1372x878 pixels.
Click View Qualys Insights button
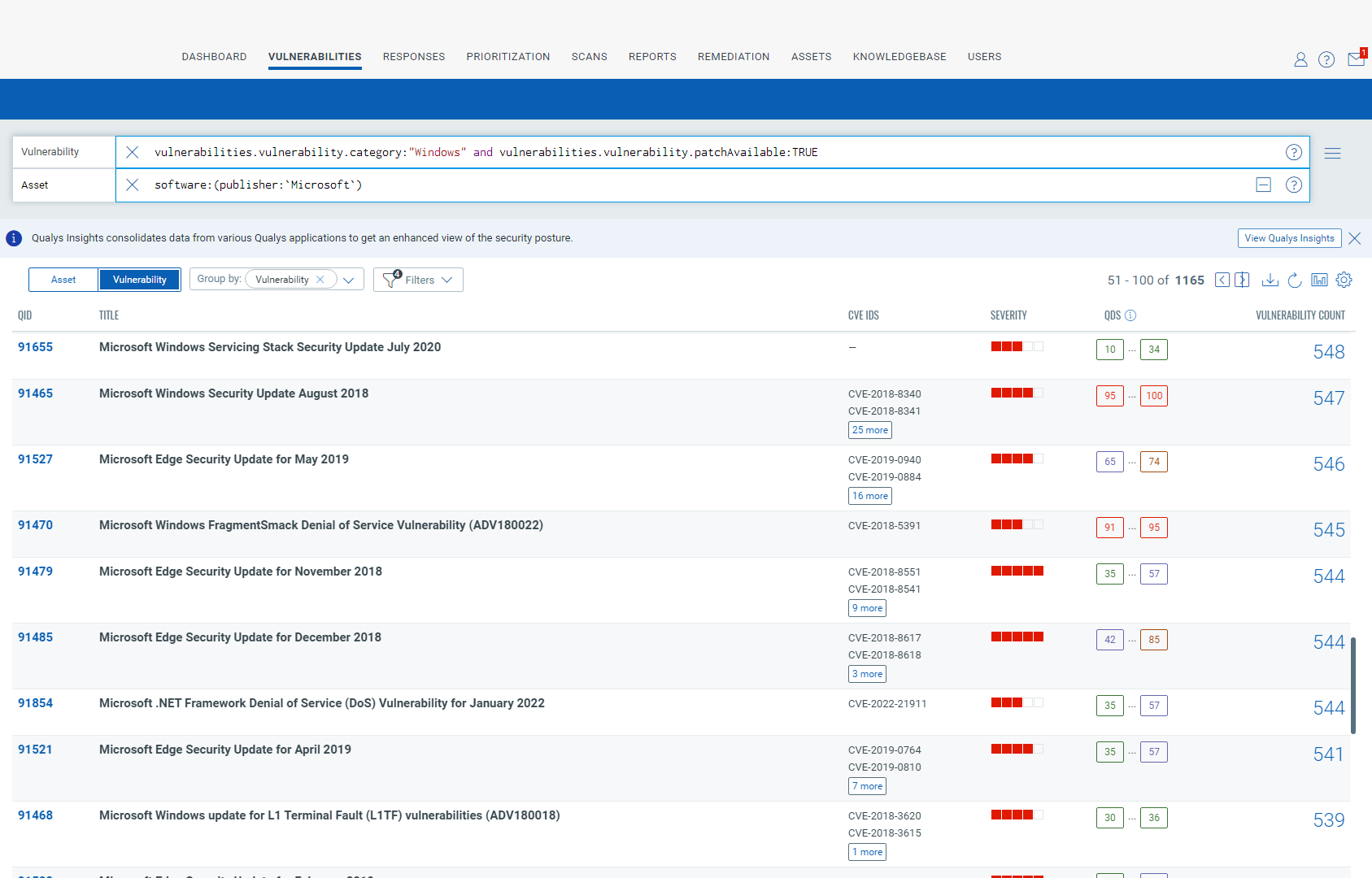tap(1289, 238)
